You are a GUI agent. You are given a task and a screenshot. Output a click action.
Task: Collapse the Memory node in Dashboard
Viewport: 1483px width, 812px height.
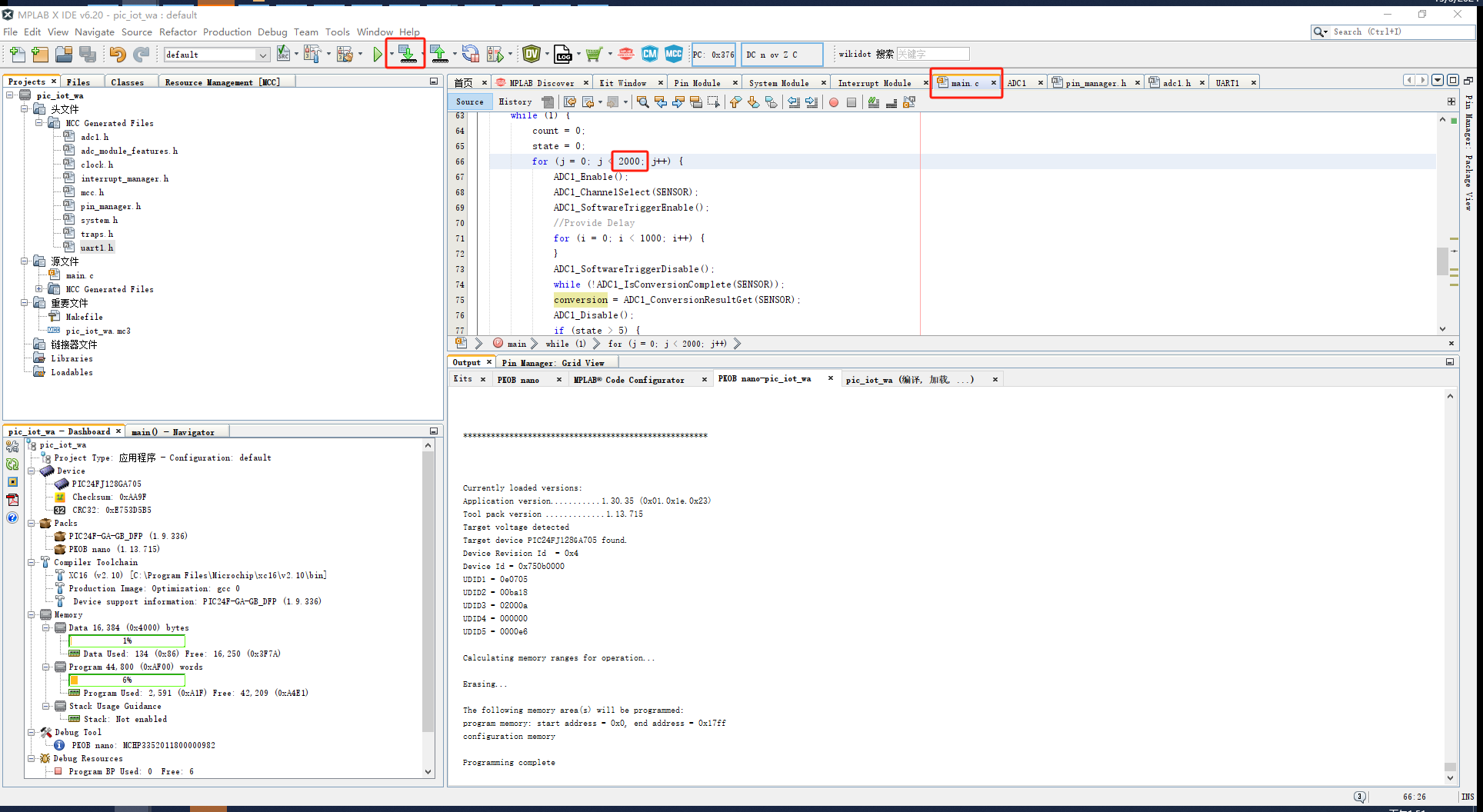(32, 614)
